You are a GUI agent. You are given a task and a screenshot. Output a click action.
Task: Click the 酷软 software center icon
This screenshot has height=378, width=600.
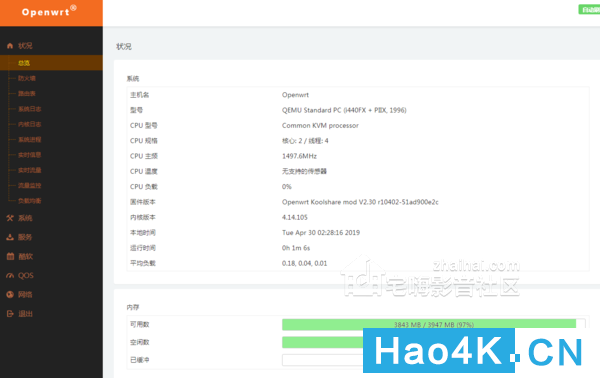10,256
